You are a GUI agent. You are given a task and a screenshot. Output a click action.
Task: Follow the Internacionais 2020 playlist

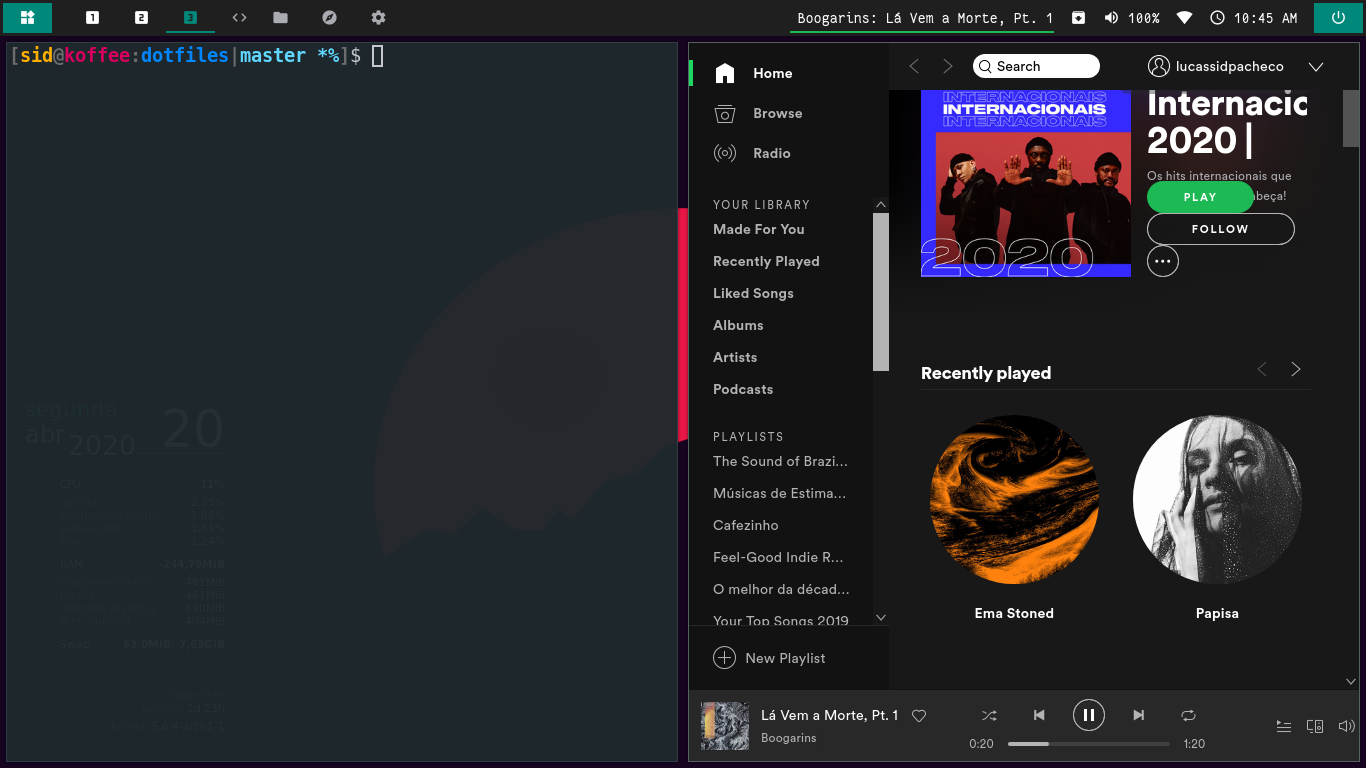click(1220, 229)
